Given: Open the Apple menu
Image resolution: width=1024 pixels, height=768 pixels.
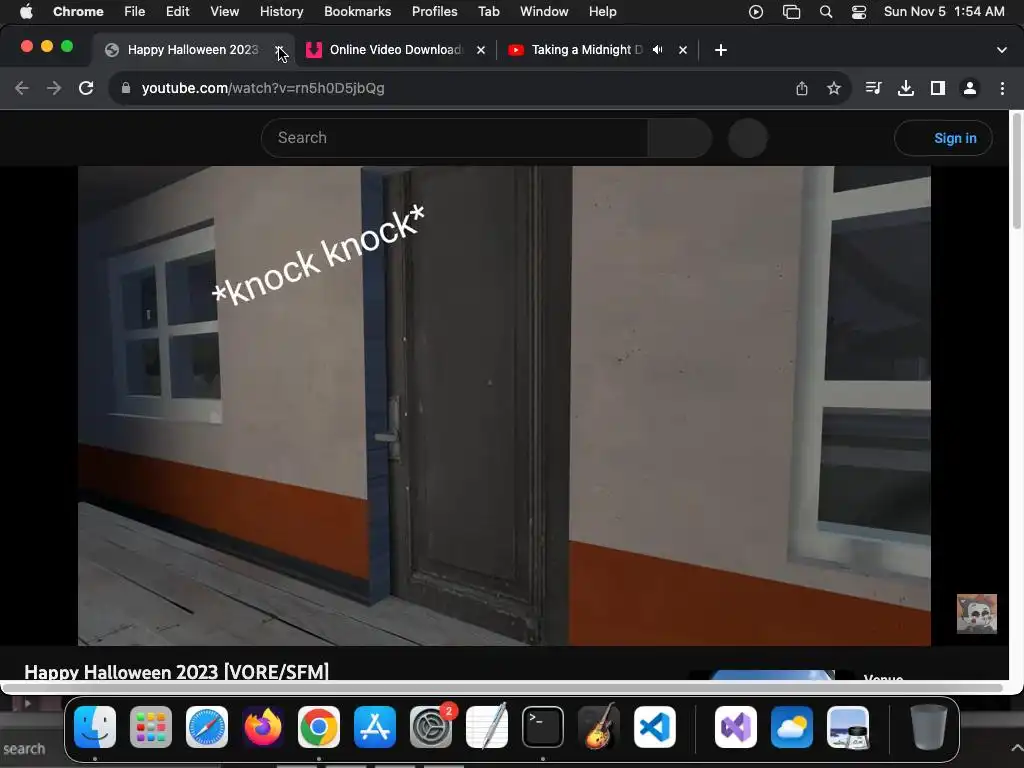Looking at the screenshot, I should [x=25, y=11].
